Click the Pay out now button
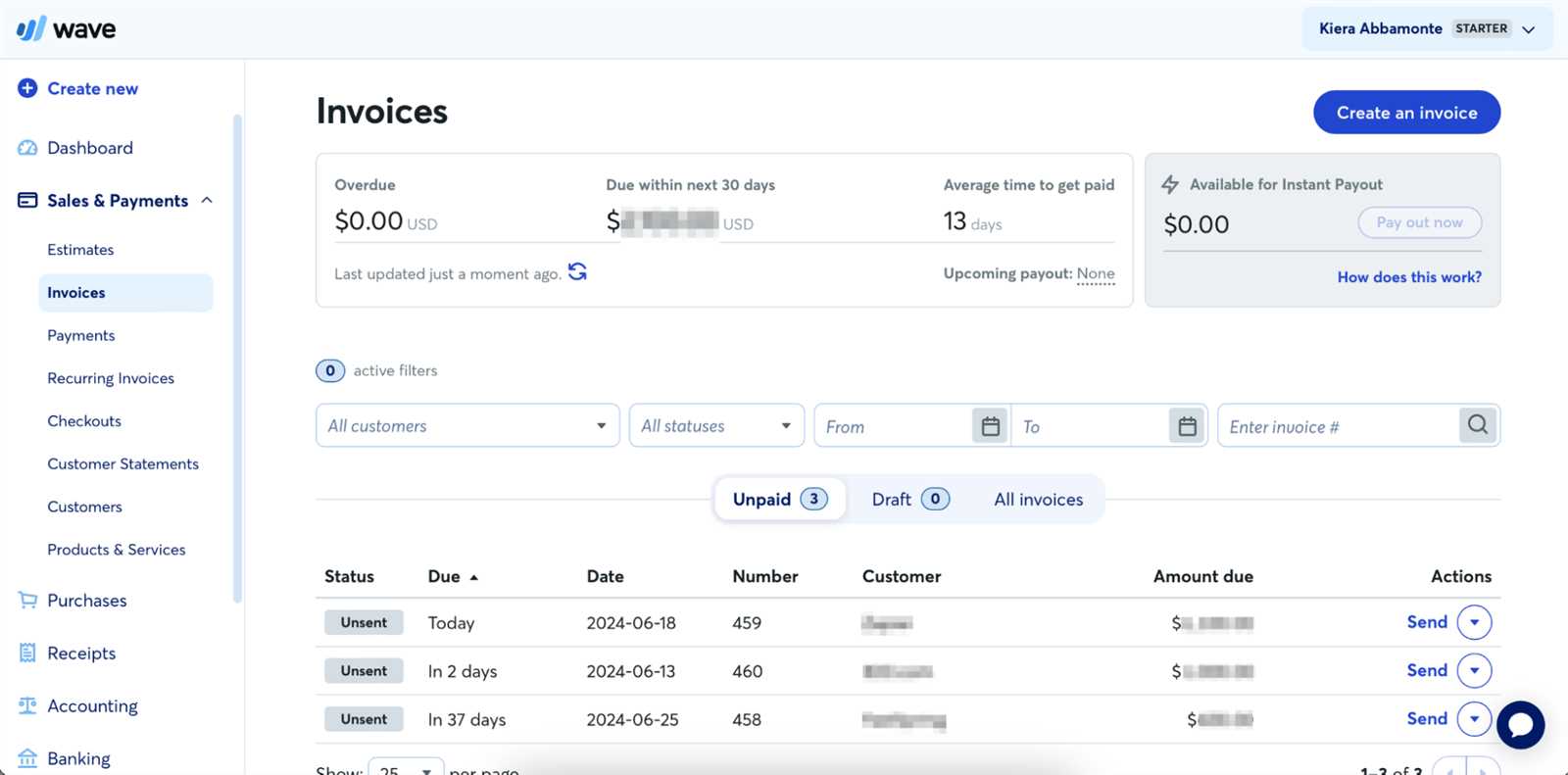This screenshot has width=1568, height=775. (1419, 222)
